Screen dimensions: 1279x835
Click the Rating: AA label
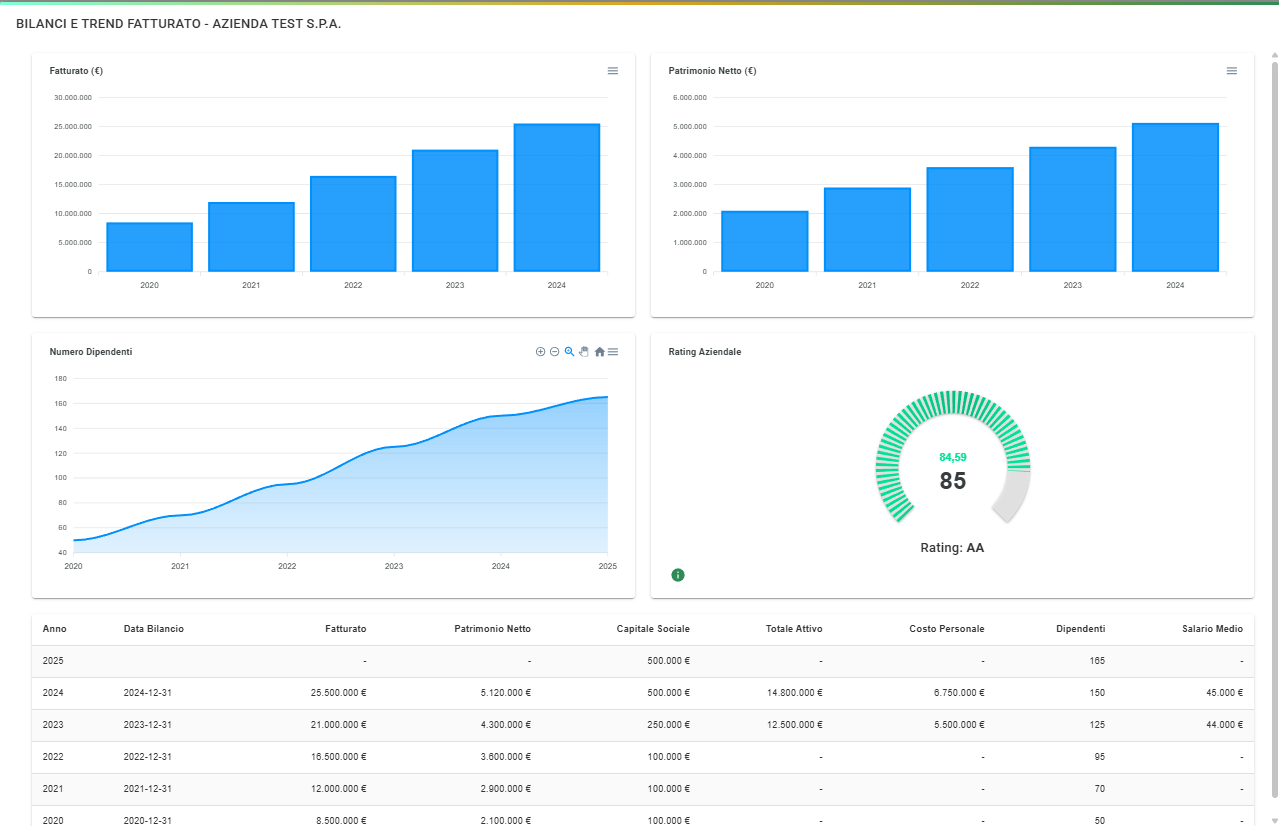[x=952, y=547]
